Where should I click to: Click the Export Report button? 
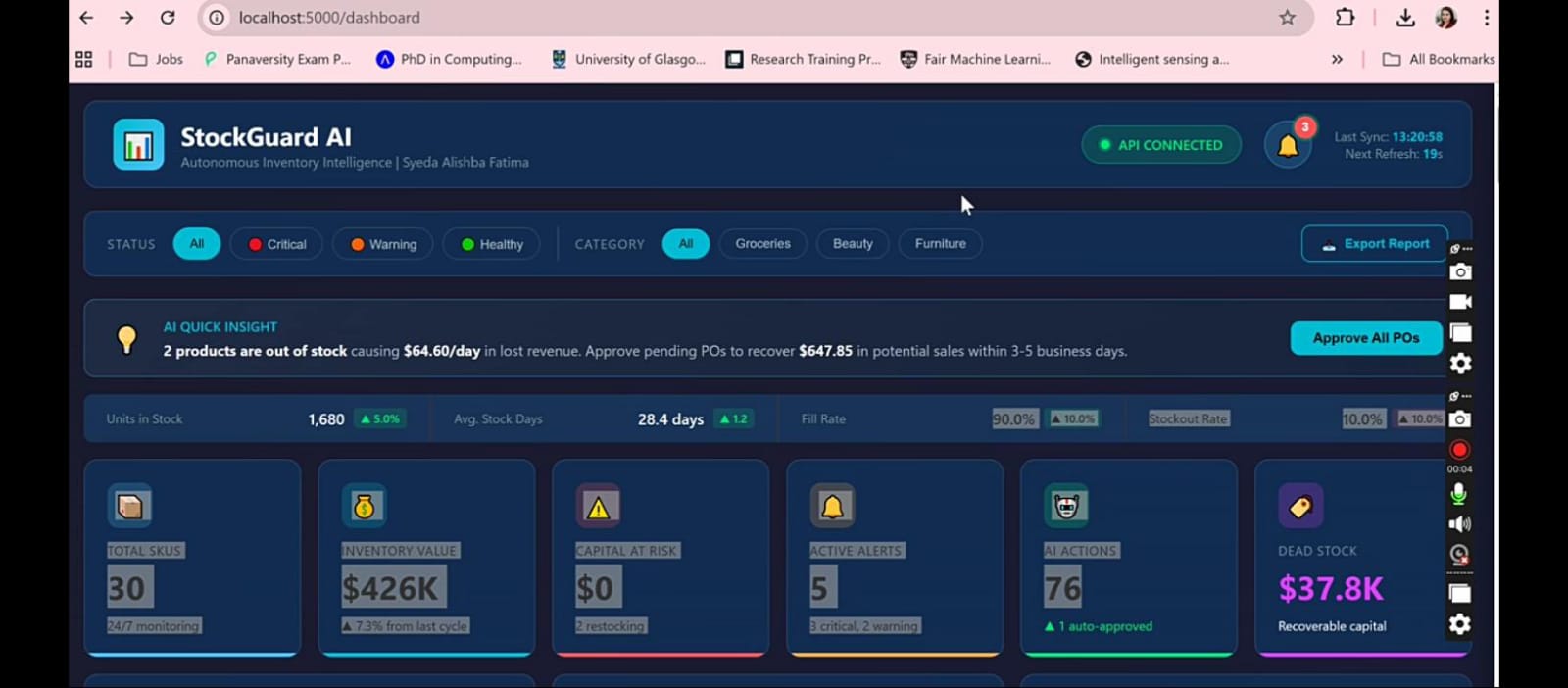click(x=1374, y=244)
